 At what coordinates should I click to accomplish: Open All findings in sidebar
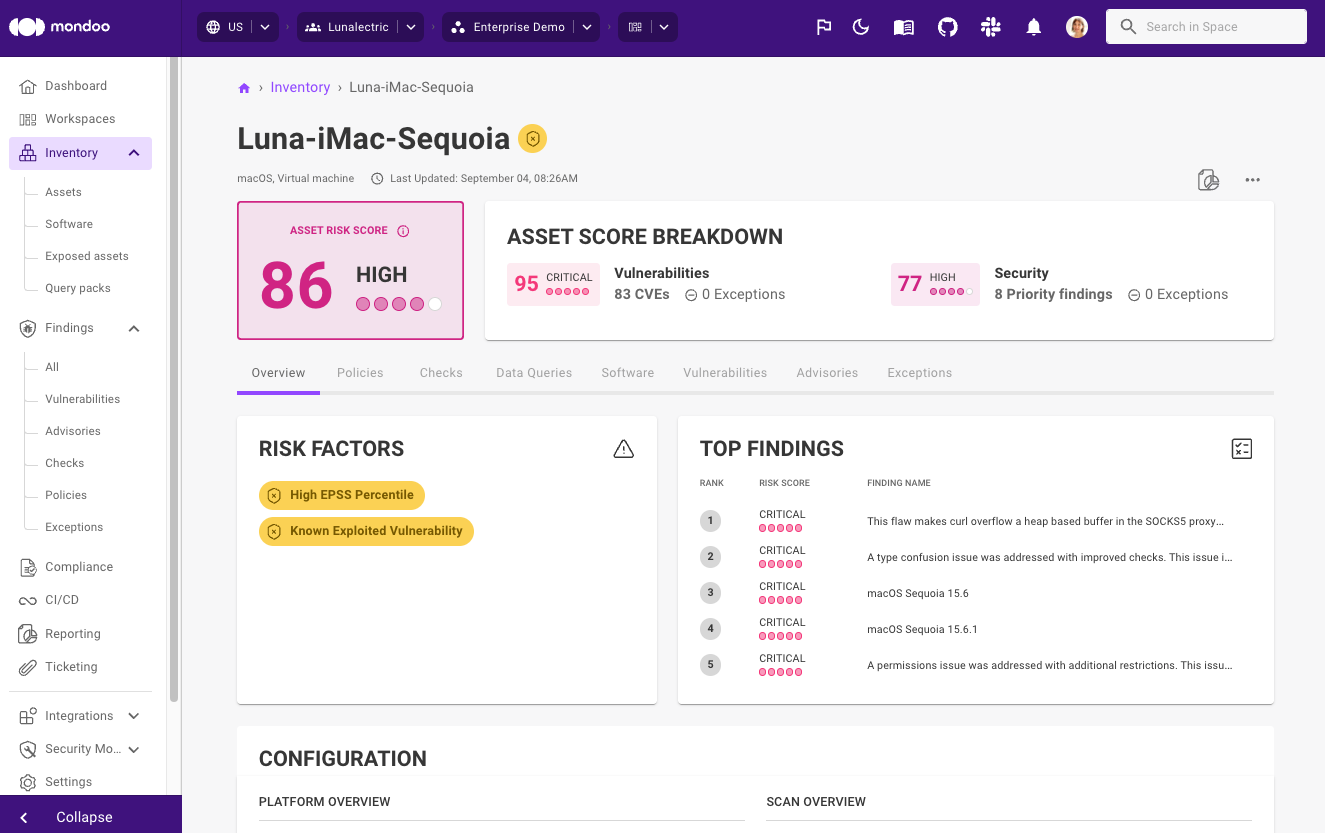tap(52, 367)
